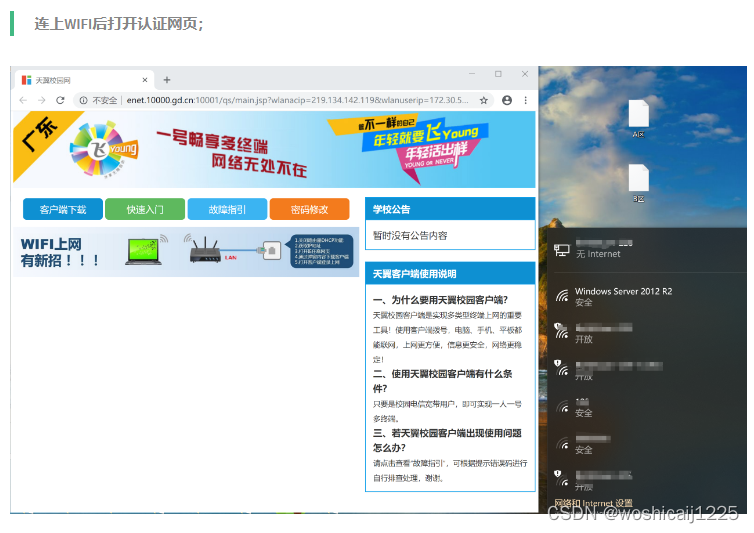Click the 快速入门 button

point(145,209)
